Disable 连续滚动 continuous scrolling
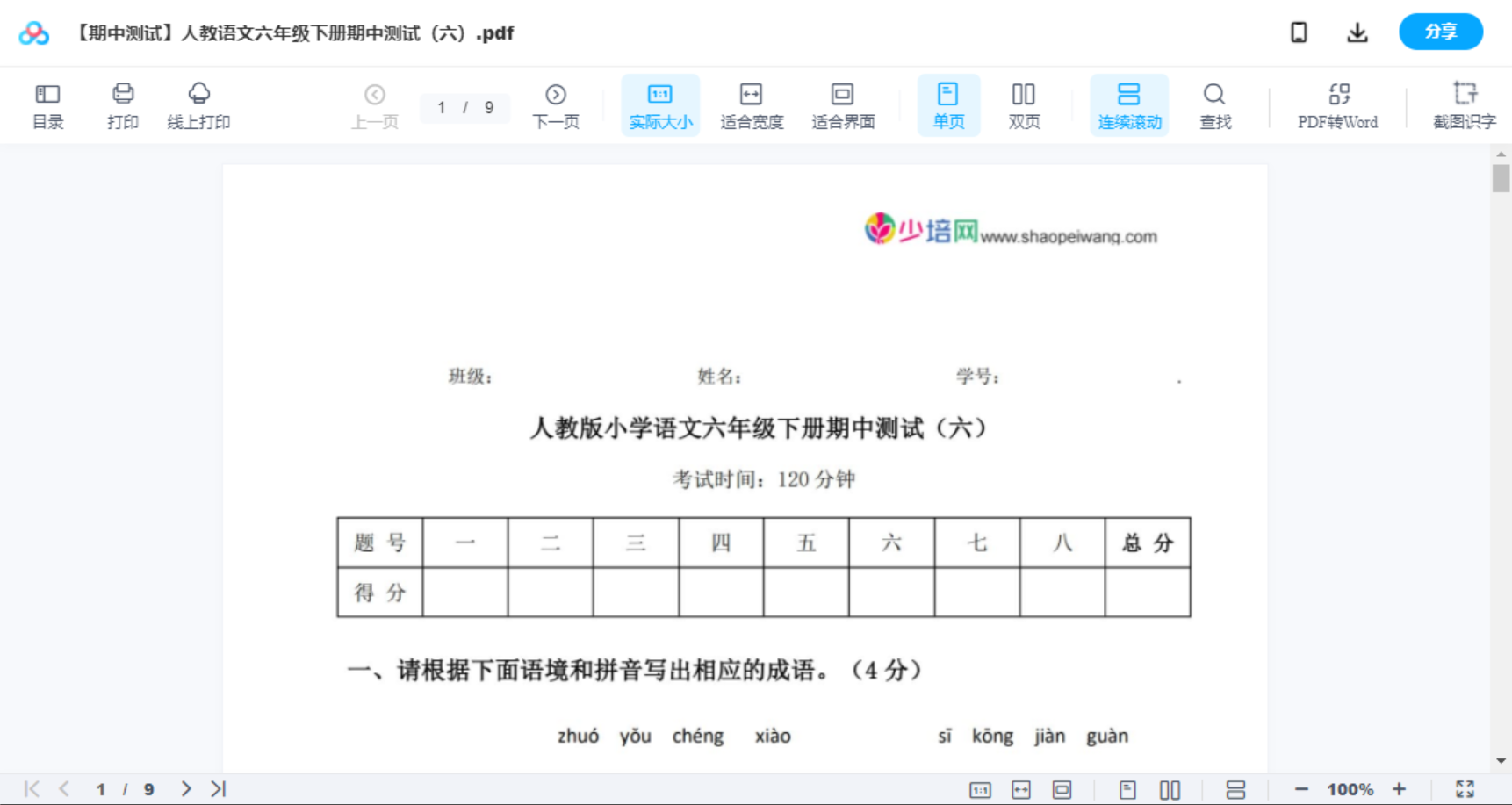Screen dimensions: 1512x805 pos(1129,105)
